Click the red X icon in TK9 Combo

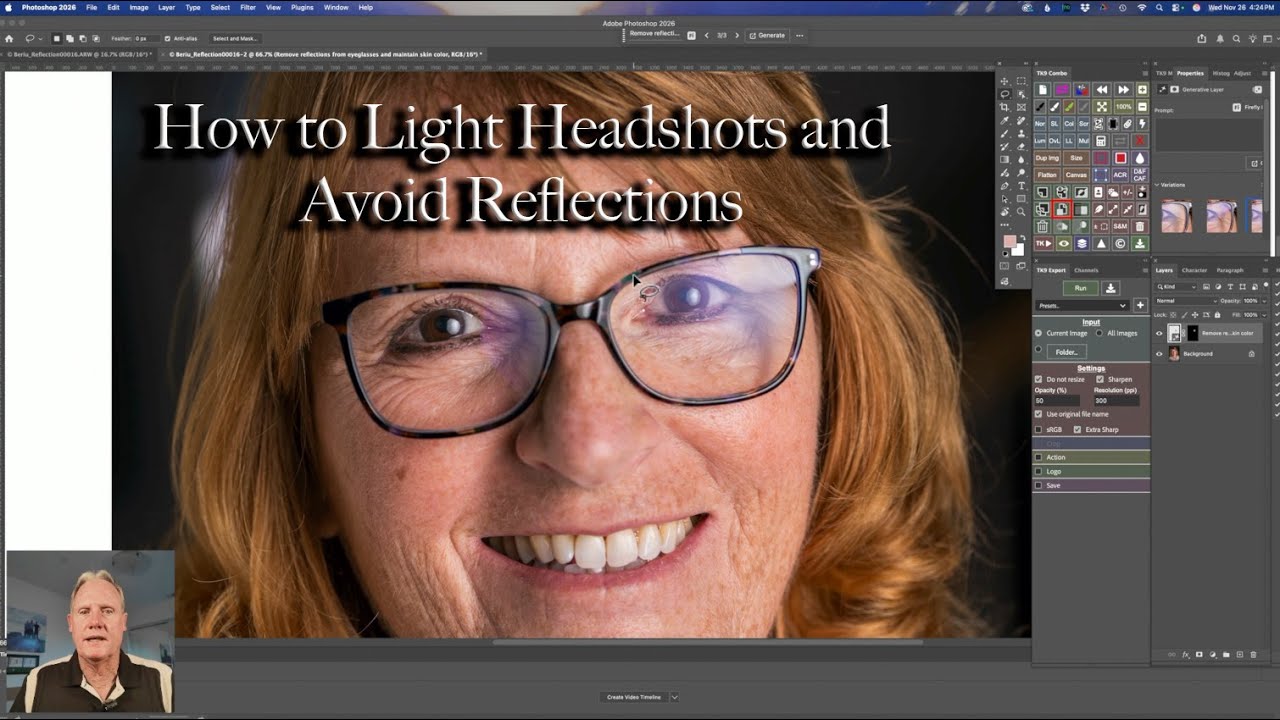coord(1140,141)
